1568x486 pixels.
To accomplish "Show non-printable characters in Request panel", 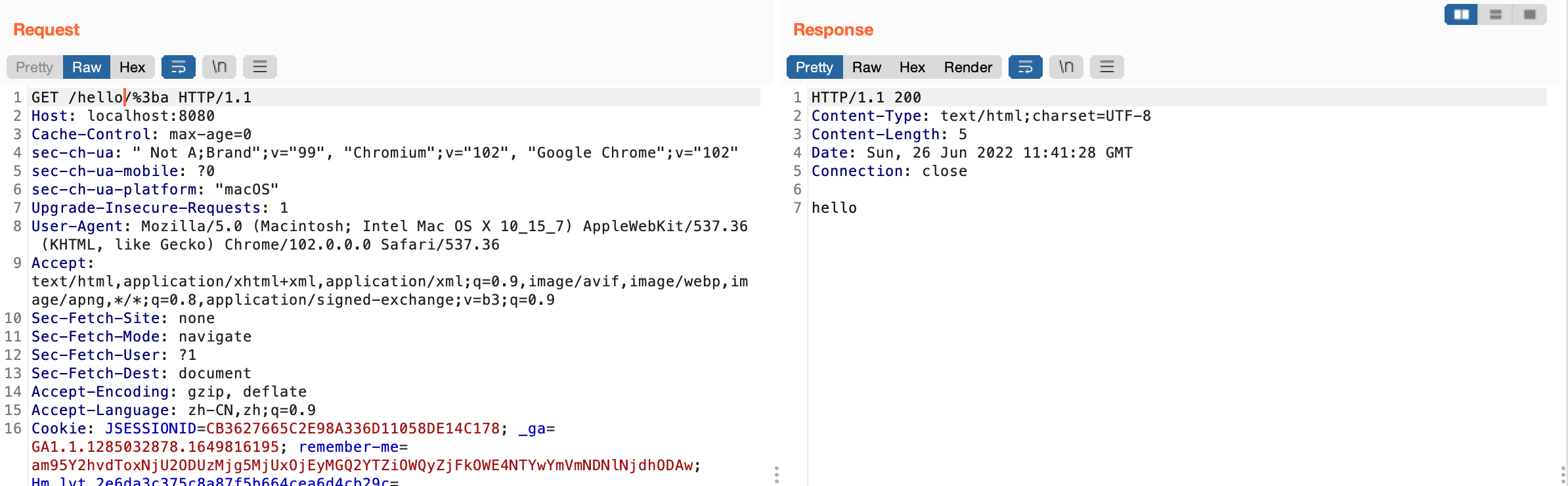I will coord(219,67).
